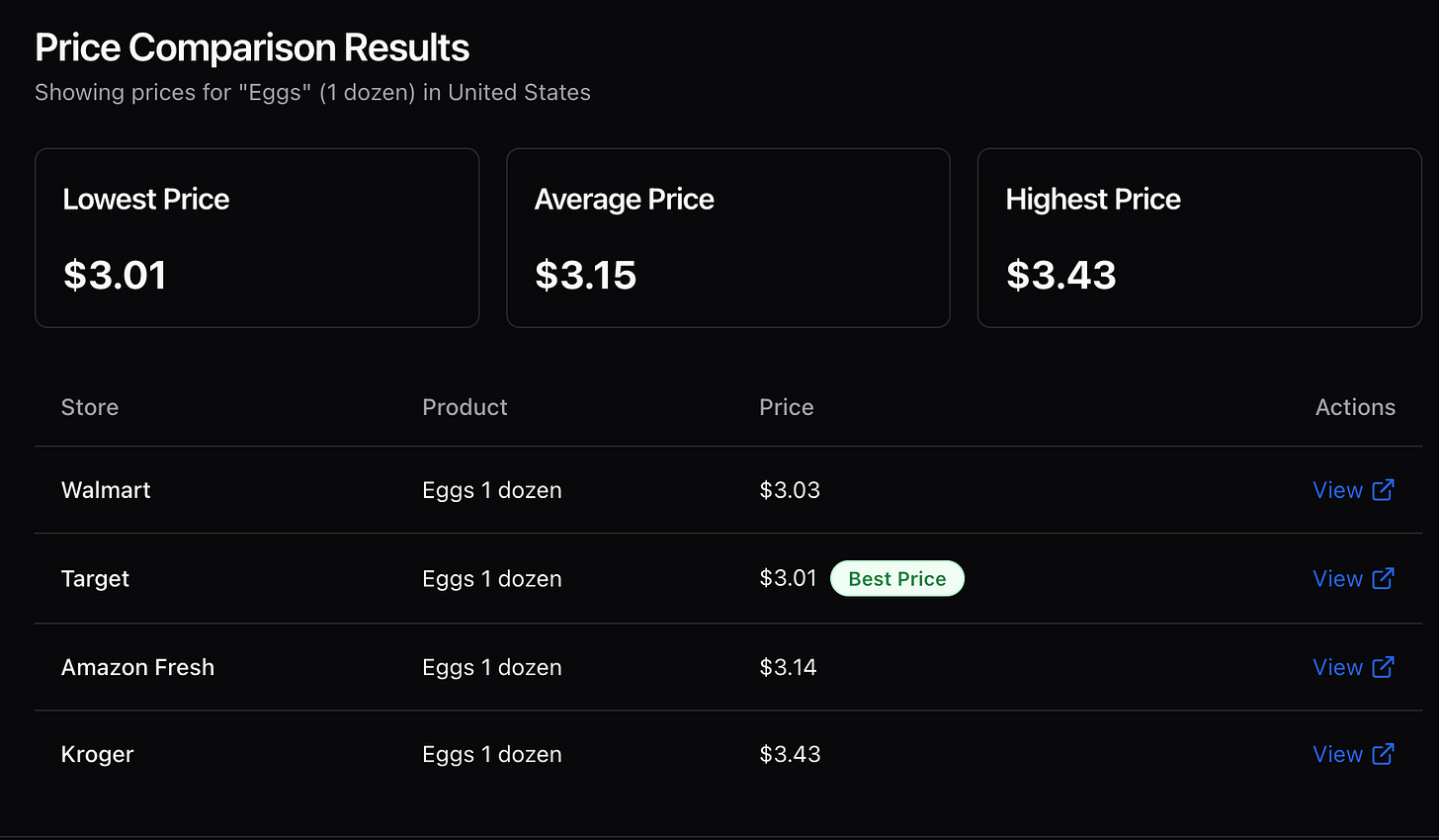Click the Price Comparison Results heading
The height and width of the screenshot is (840, 1439).
pyautogui.click(x=252, y=47)
